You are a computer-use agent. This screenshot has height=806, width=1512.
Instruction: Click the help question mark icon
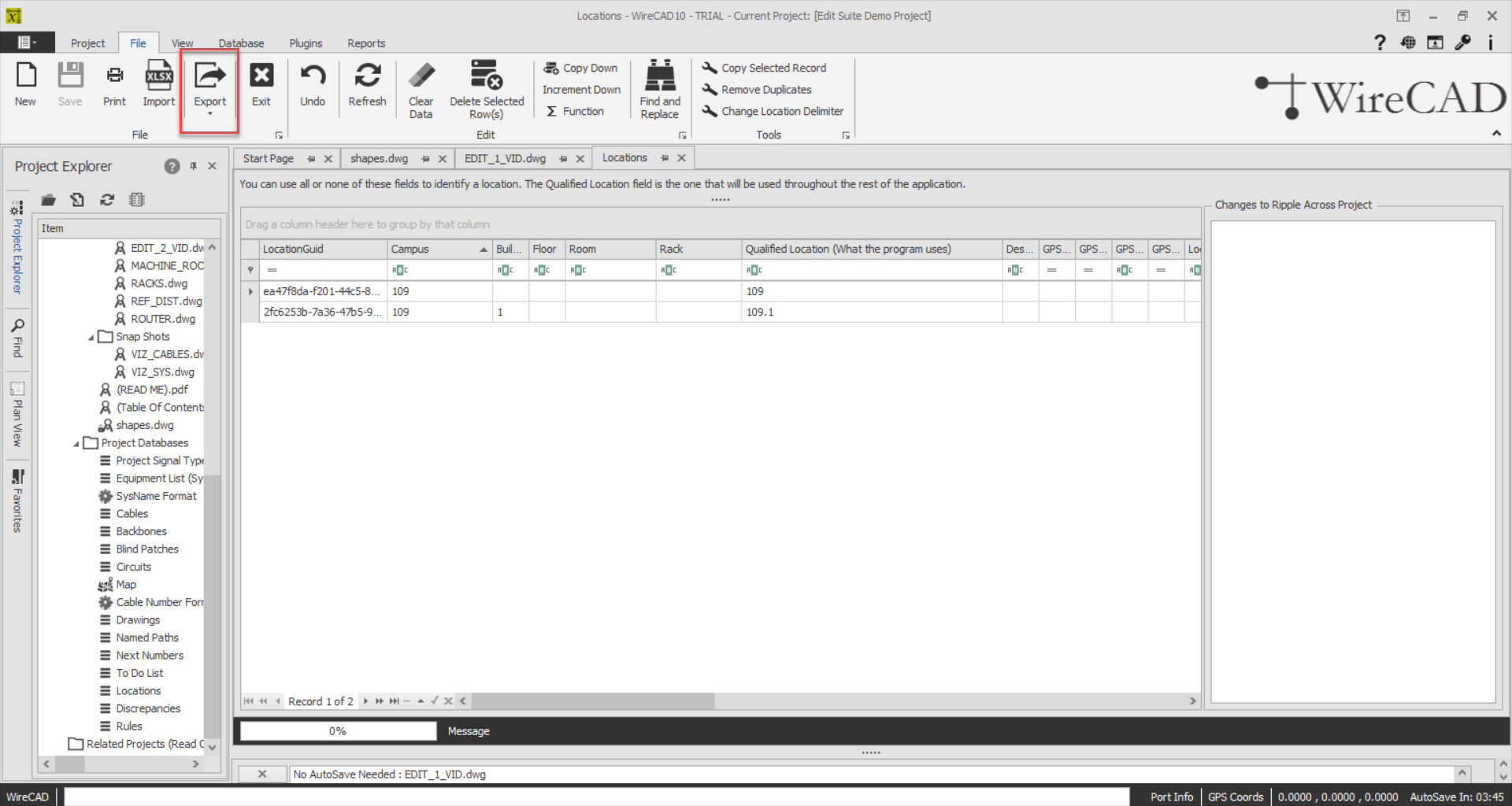pos(1380,43)
